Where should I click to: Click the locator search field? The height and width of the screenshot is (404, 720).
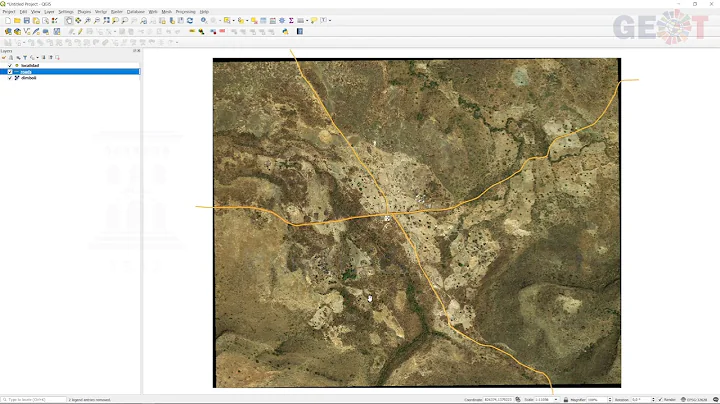34,399
